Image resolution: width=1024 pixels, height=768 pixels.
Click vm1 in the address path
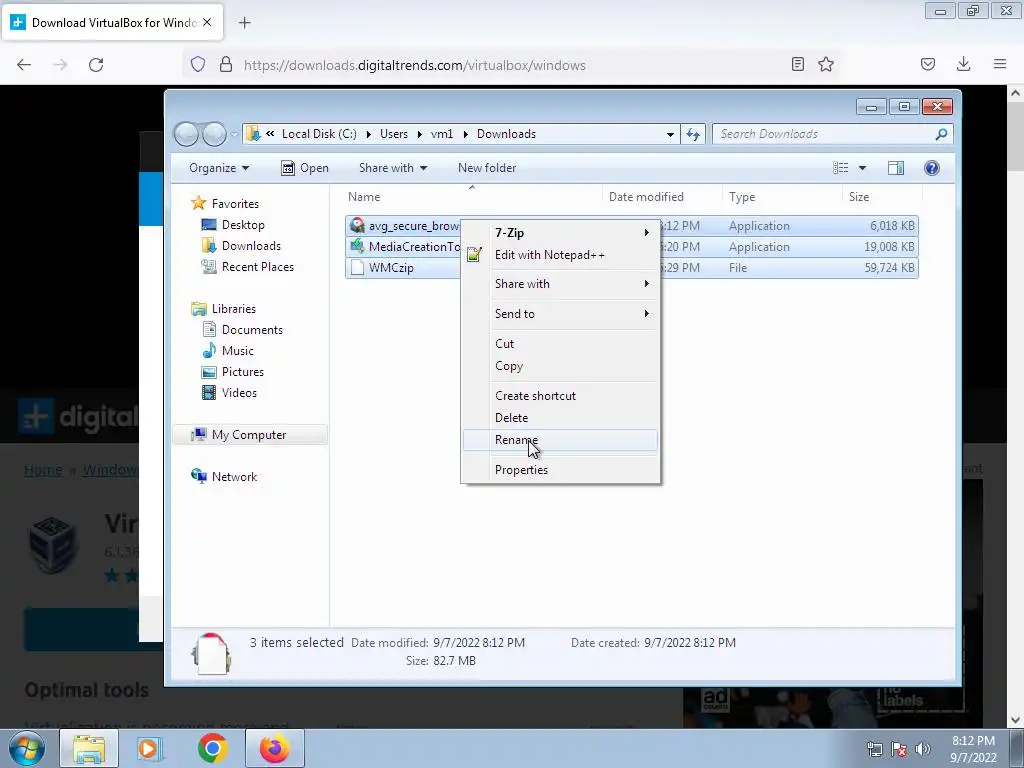pos(441,134)
